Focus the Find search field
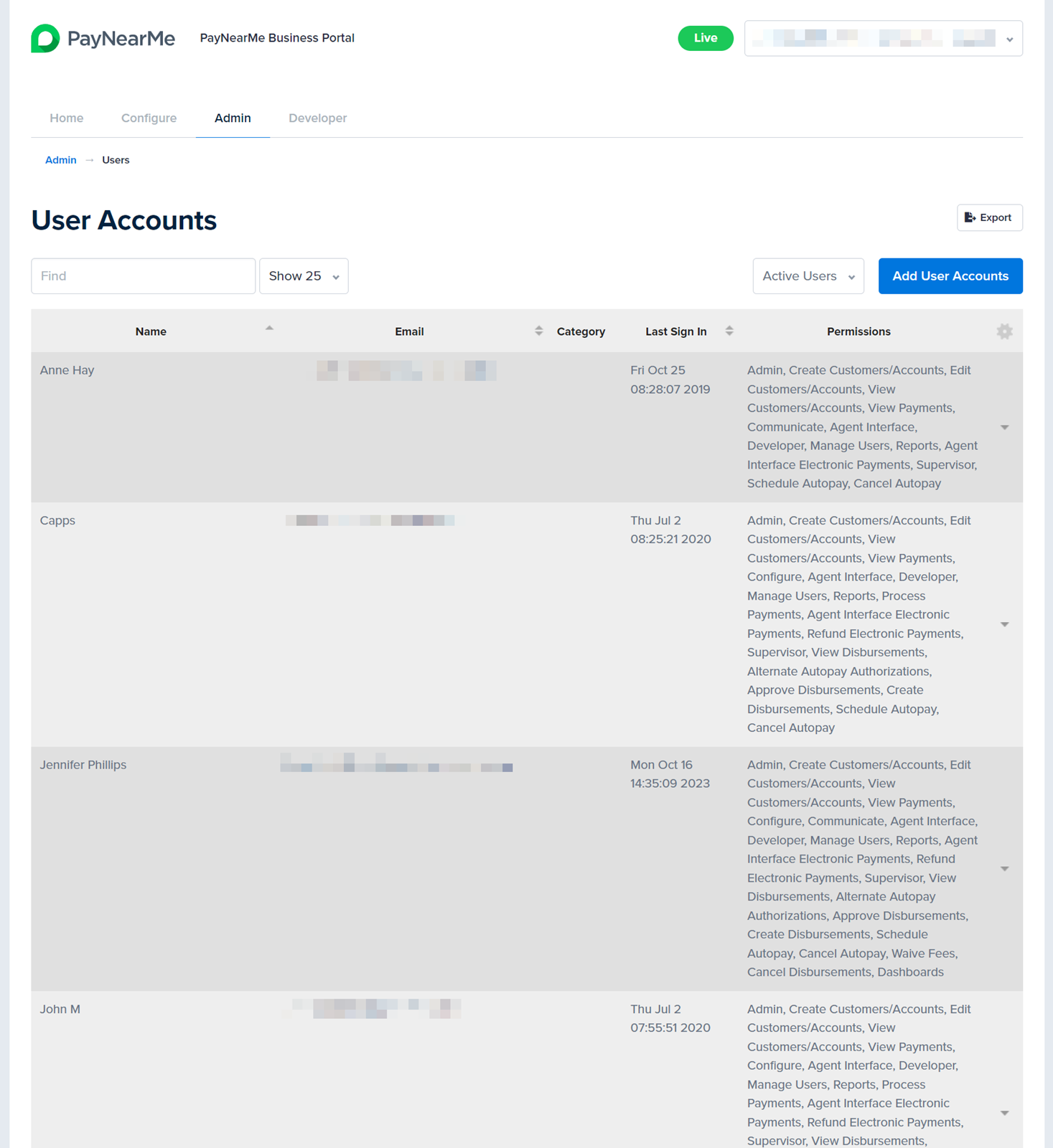This screenshot has height=1148, width=1053. (x=144, y=276)
